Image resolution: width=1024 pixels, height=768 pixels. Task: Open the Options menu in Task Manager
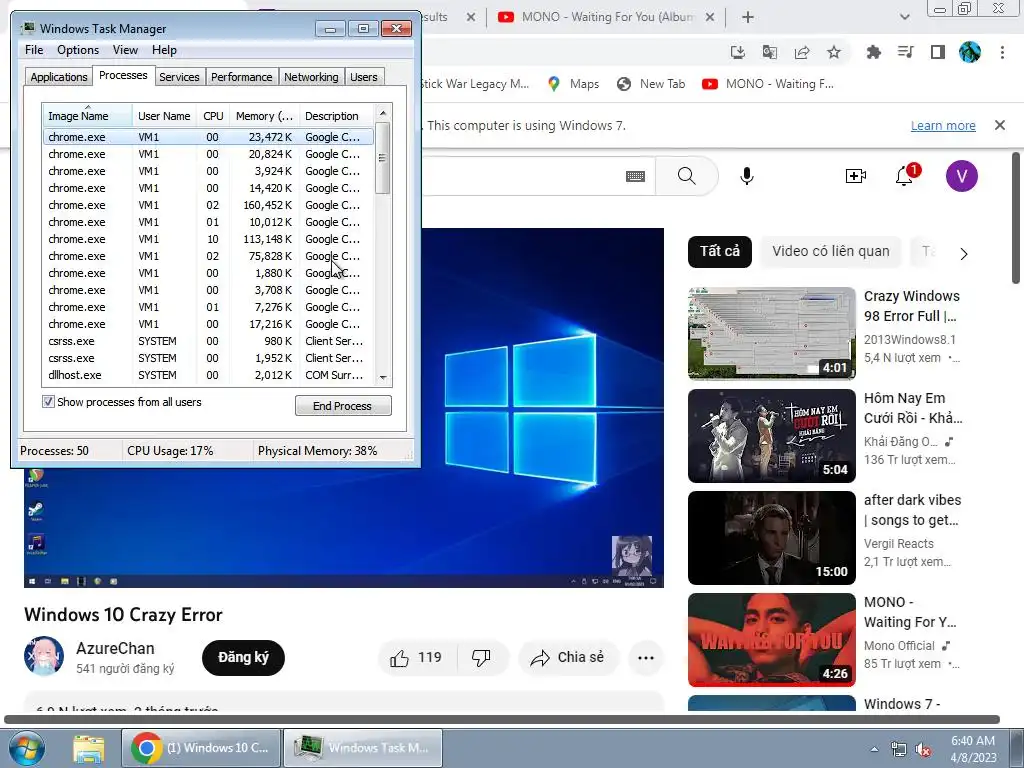pos(78,50)
